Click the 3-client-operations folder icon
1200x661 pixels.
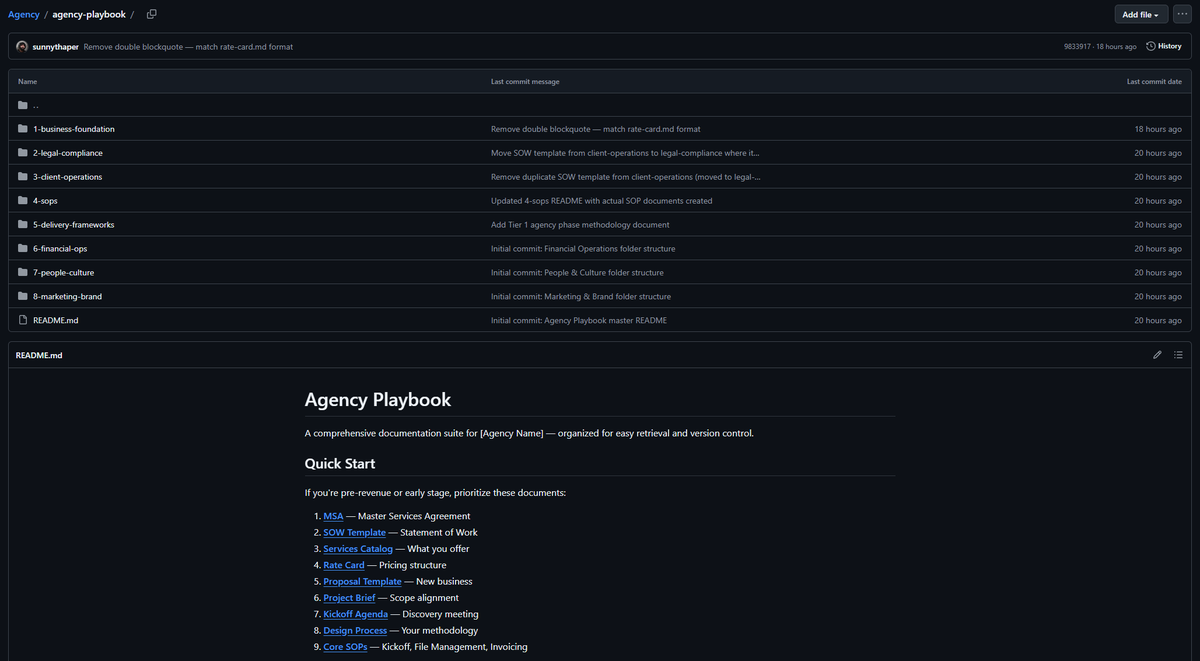pyautogui.click(x=23, y=177)
